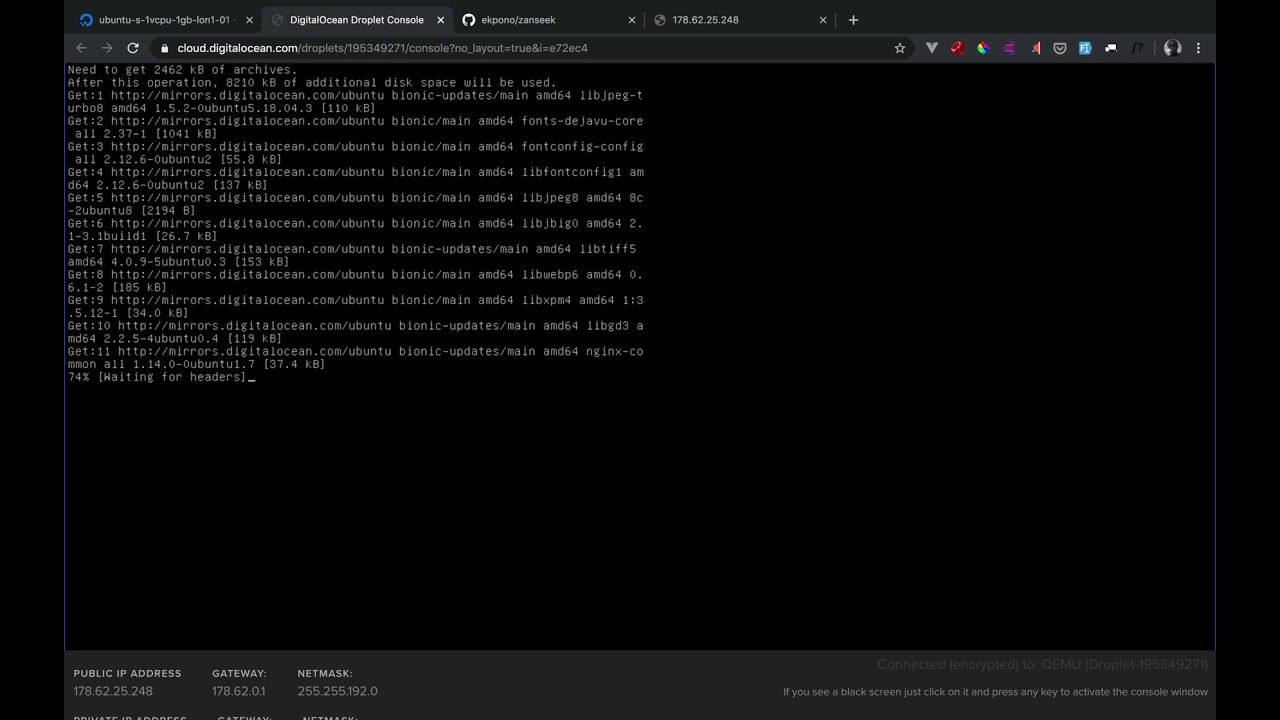Bookmark this page with the star icon

point(899,48)
